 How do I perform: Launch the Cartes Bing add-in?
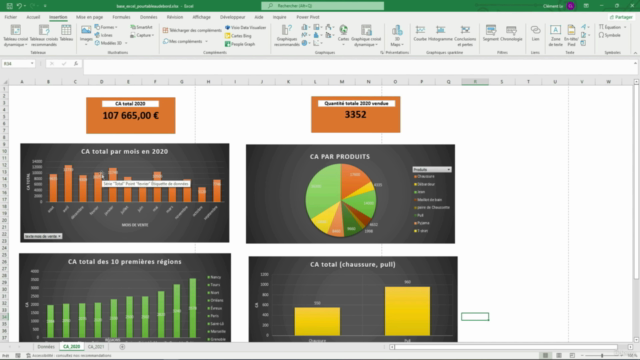(238, 36)
